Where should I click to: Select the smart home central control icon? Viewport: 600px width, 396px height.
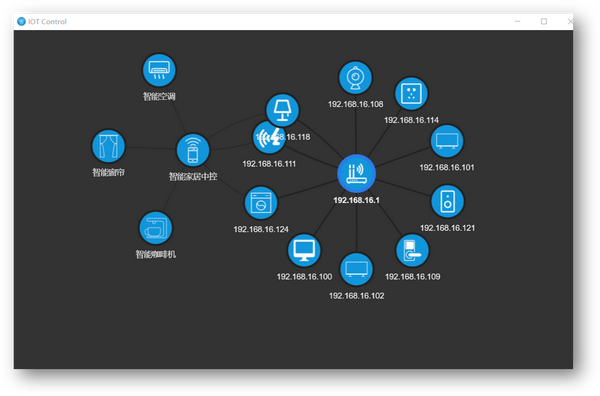click(x=193, y=150)
